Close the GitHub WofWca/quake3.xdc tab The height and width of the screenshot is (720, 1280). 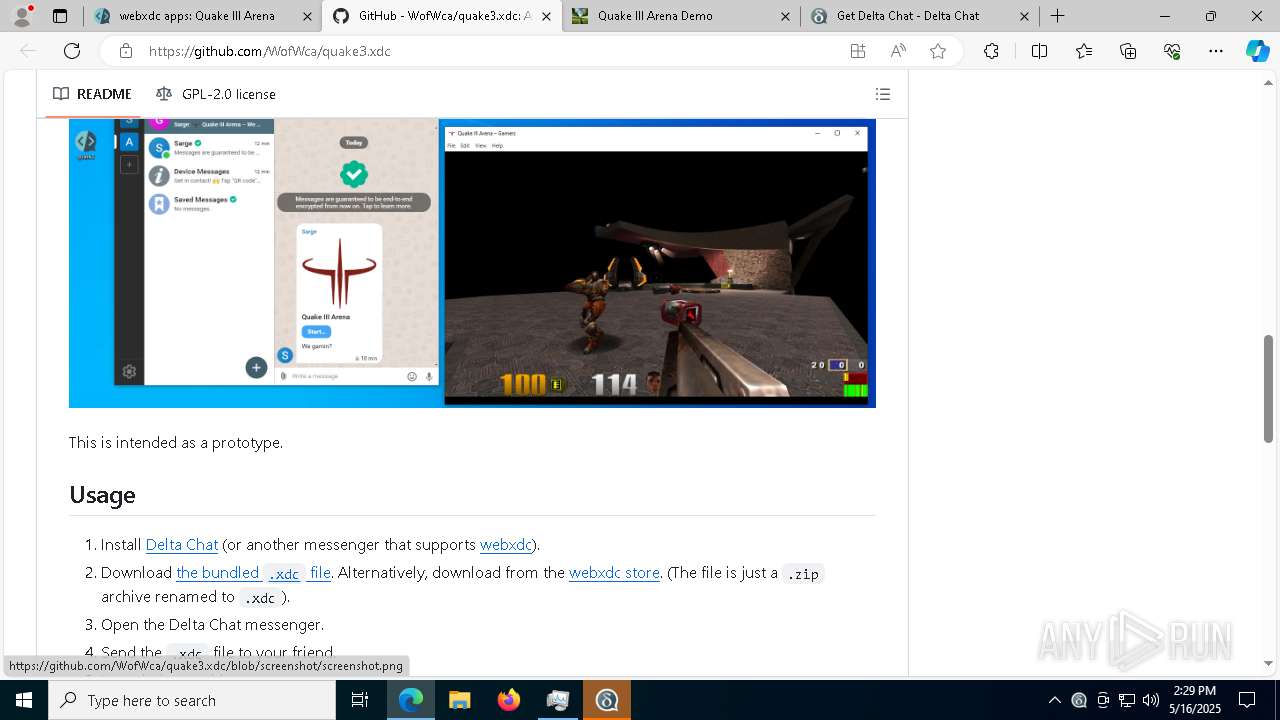point(546,16)
